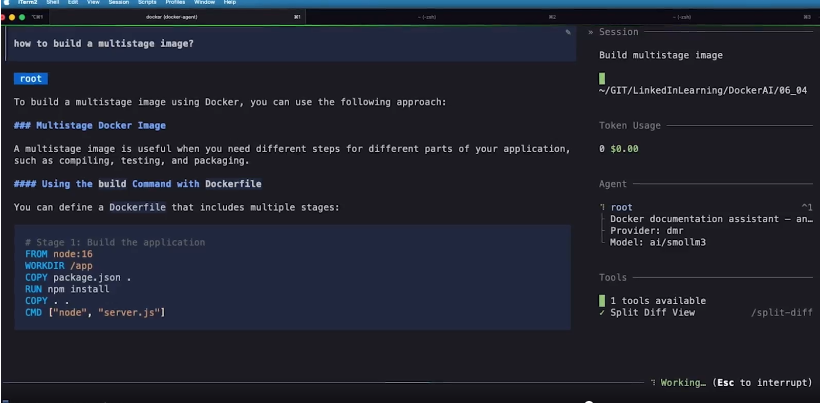Screen dimensions: 820x403
Task: Click the prompt 'how to build a multistage image?'
Action: 104,44
